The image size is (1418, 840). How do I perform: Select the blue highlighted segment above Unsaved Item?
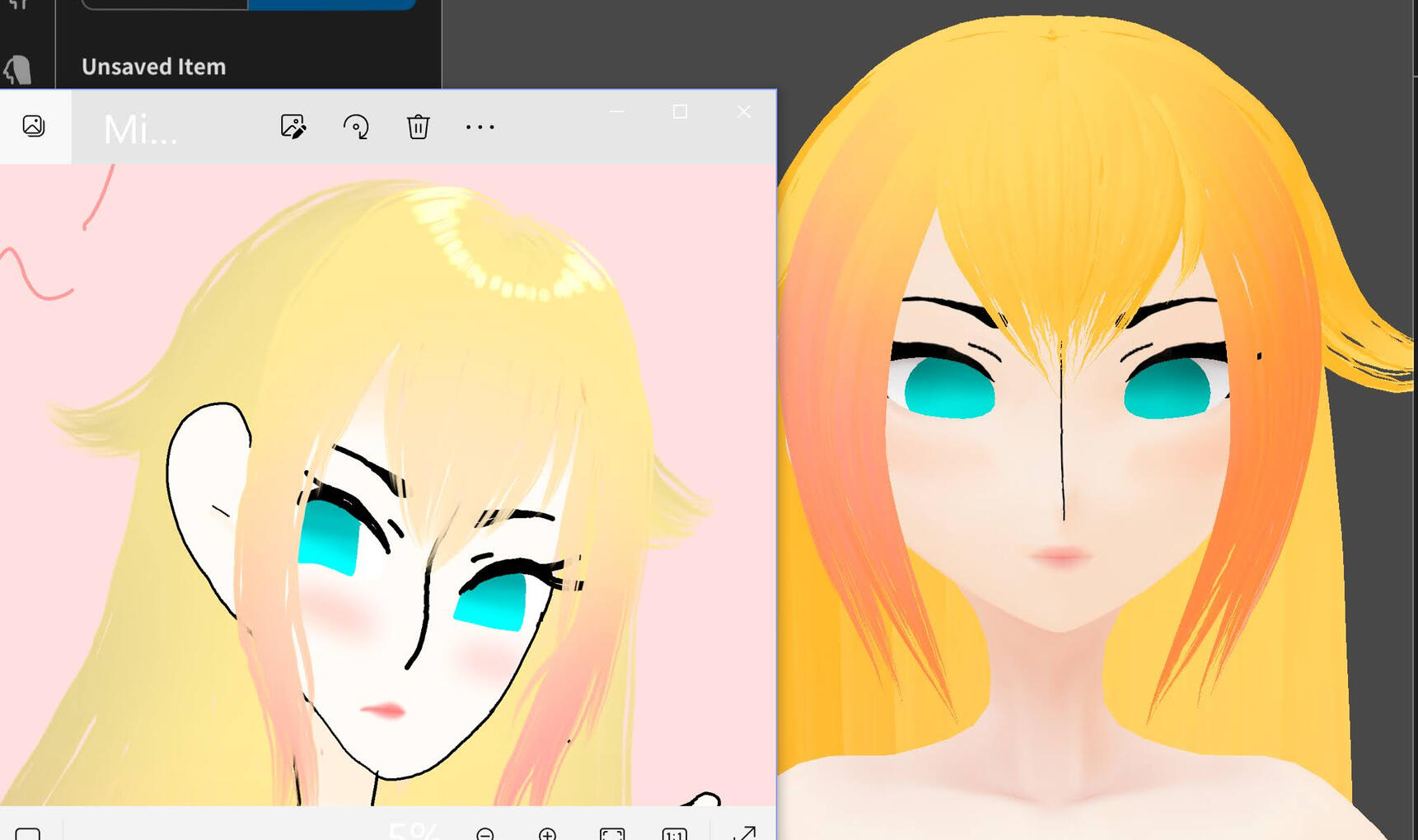(331, 4)
